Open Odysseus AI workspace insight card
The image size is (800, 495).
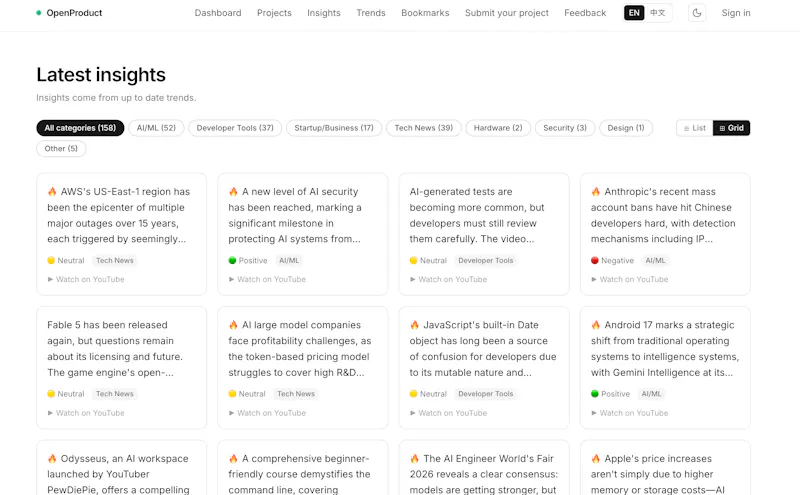(x=121, y=468)
